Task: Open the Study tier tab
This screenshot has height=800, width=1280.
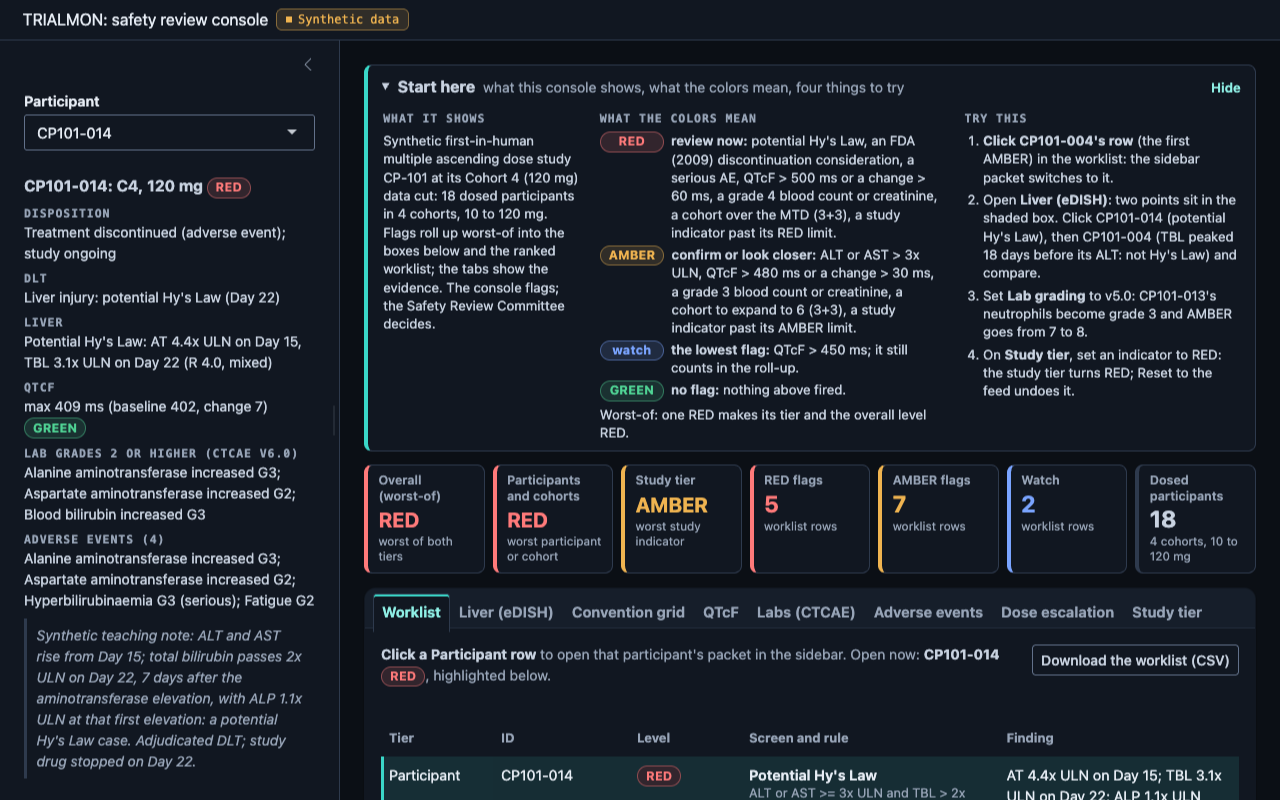Action: tap(1167, 612)
